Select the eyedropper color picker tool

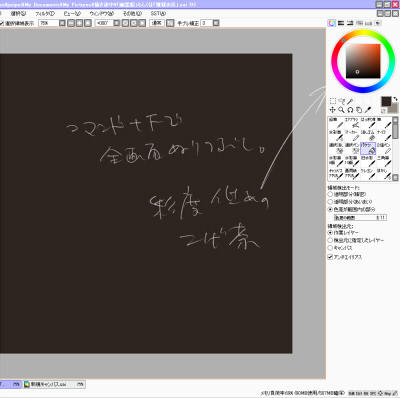(368, 110)
